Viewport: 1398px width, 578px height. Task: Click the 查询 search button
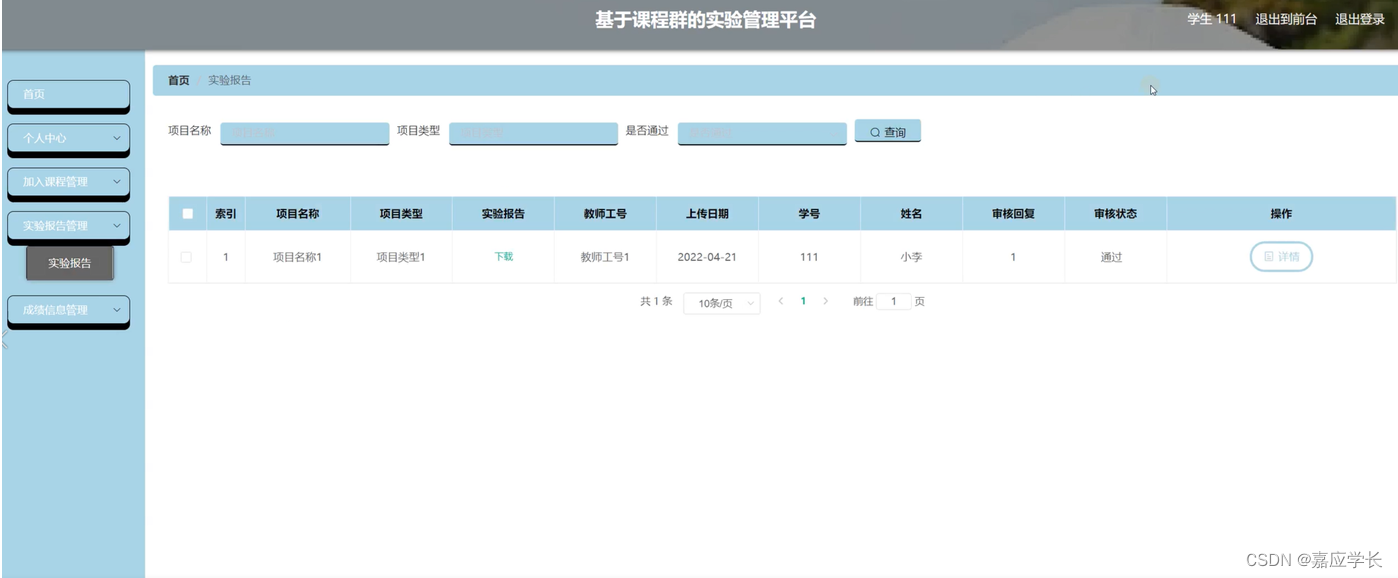[887, 132]
